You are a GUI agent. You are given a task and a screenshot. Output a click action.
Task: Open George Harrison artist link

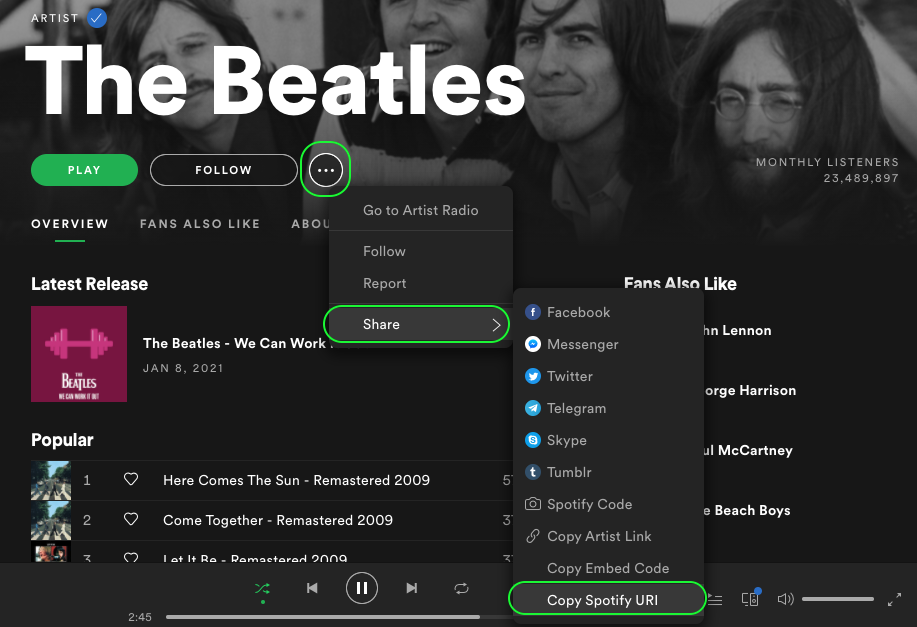(x=750, y=391)
